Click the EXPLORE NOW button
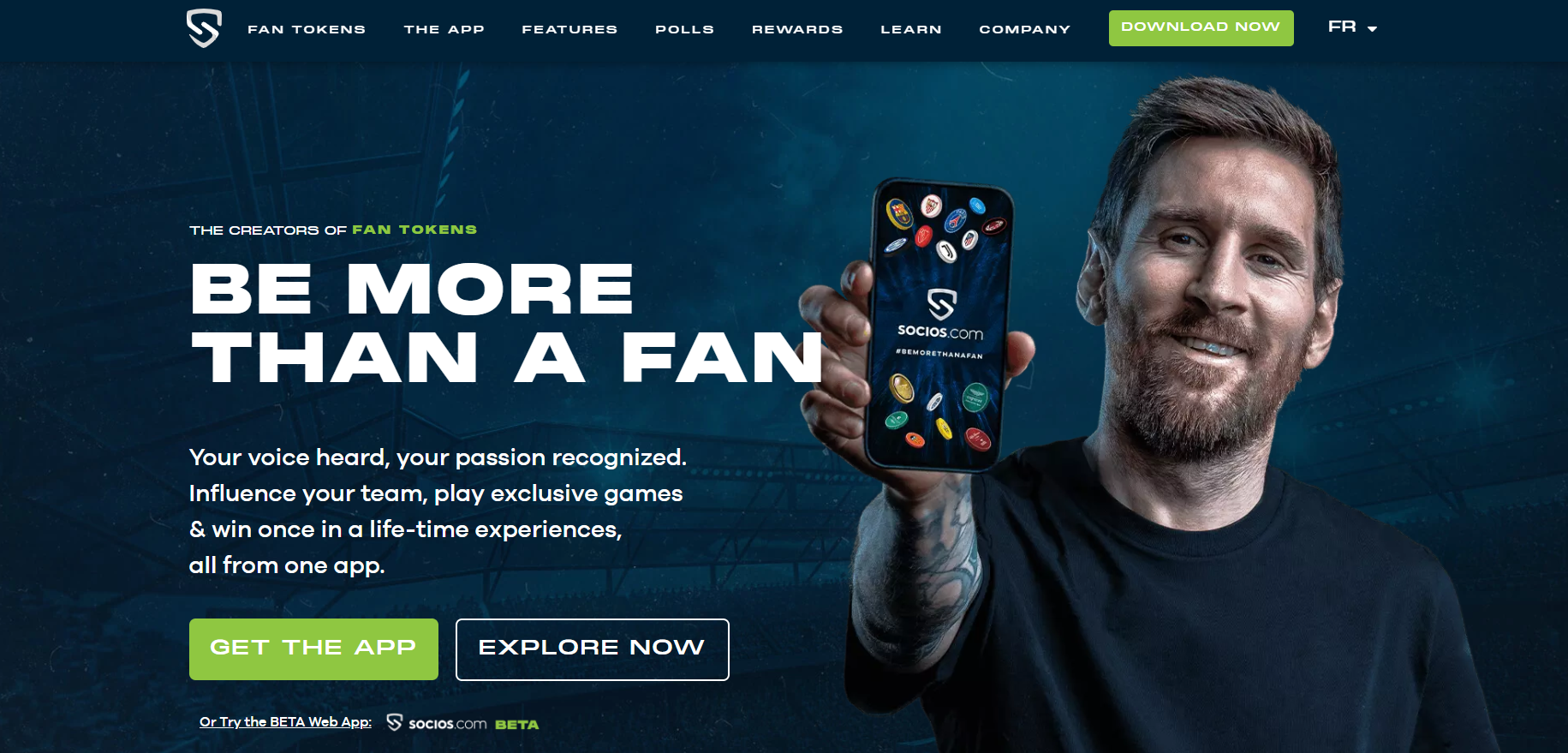Screen dimensions: 1568x753 593,649
